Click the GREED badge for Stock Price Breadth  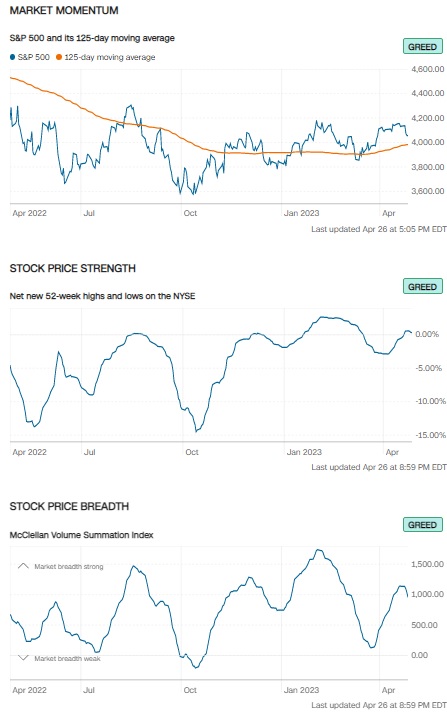tap(423, 525)
